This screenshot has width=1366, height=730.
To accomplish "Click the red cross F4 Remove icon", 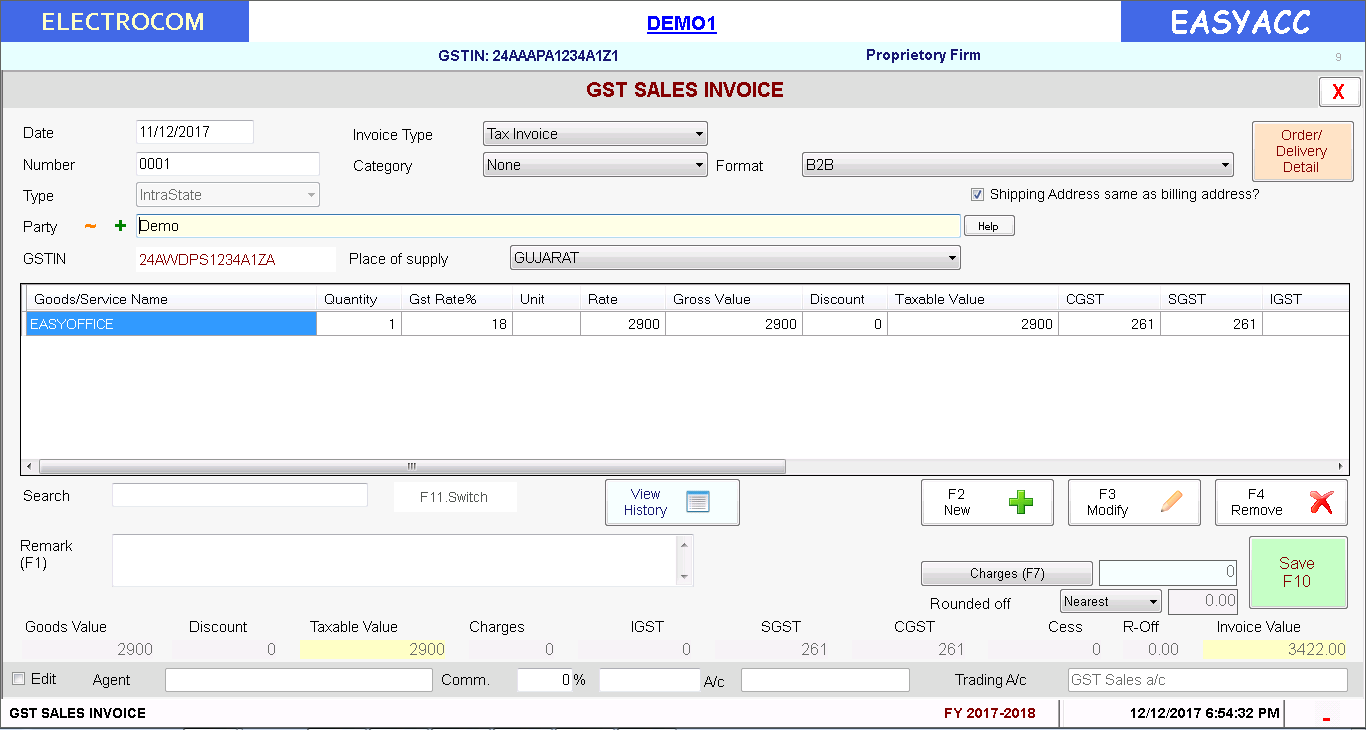I will click(1321, 502).
